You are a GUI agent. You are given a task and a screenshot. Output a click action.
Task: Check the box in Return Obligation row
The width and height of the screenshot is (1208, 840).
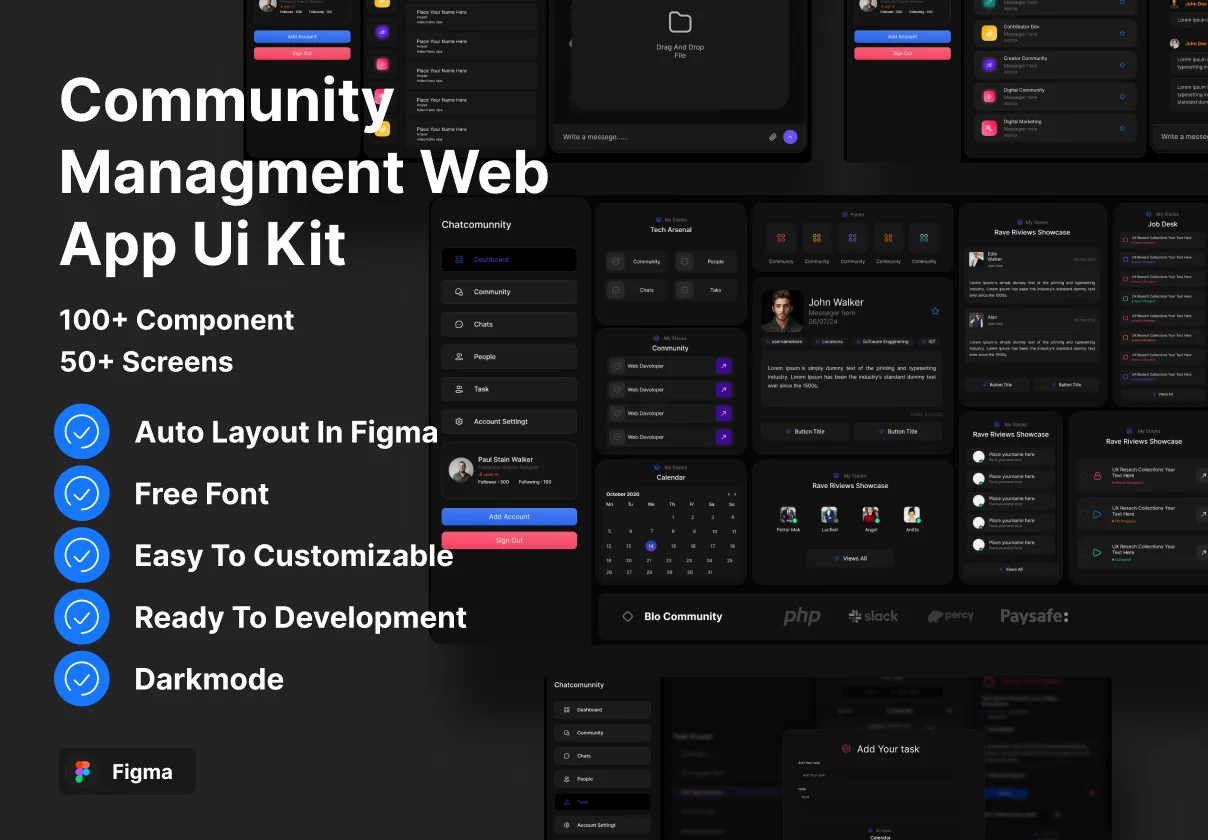tap(1084, 476)
